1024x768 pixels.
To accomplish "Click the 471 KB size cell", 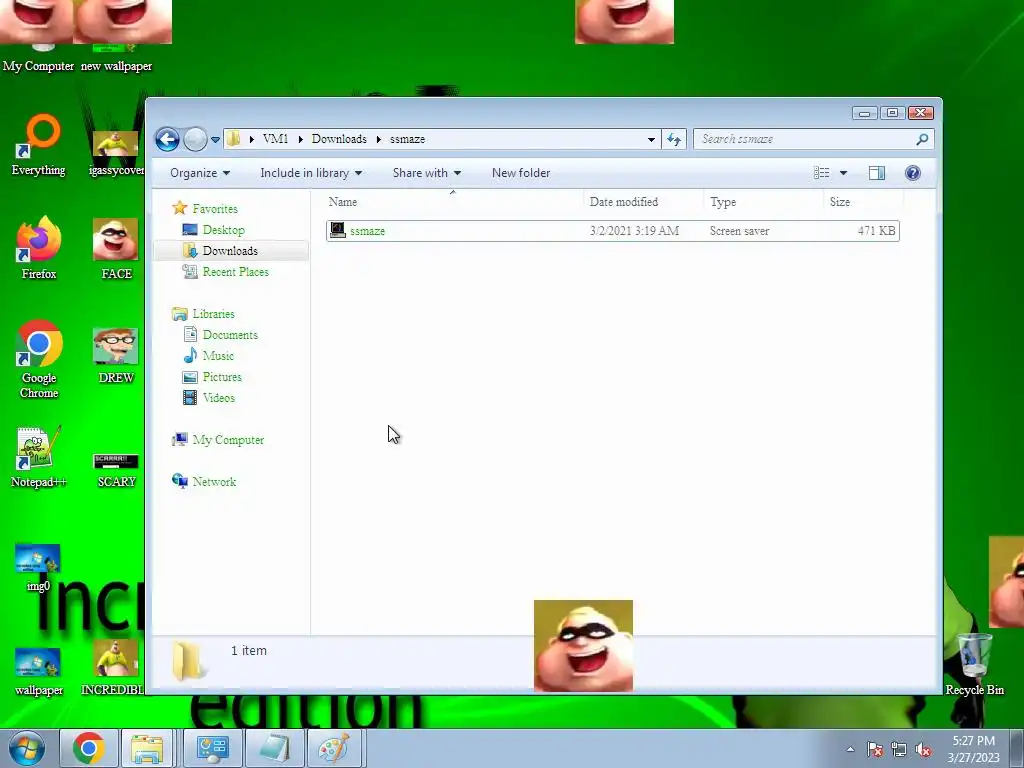I will [876, 231].
